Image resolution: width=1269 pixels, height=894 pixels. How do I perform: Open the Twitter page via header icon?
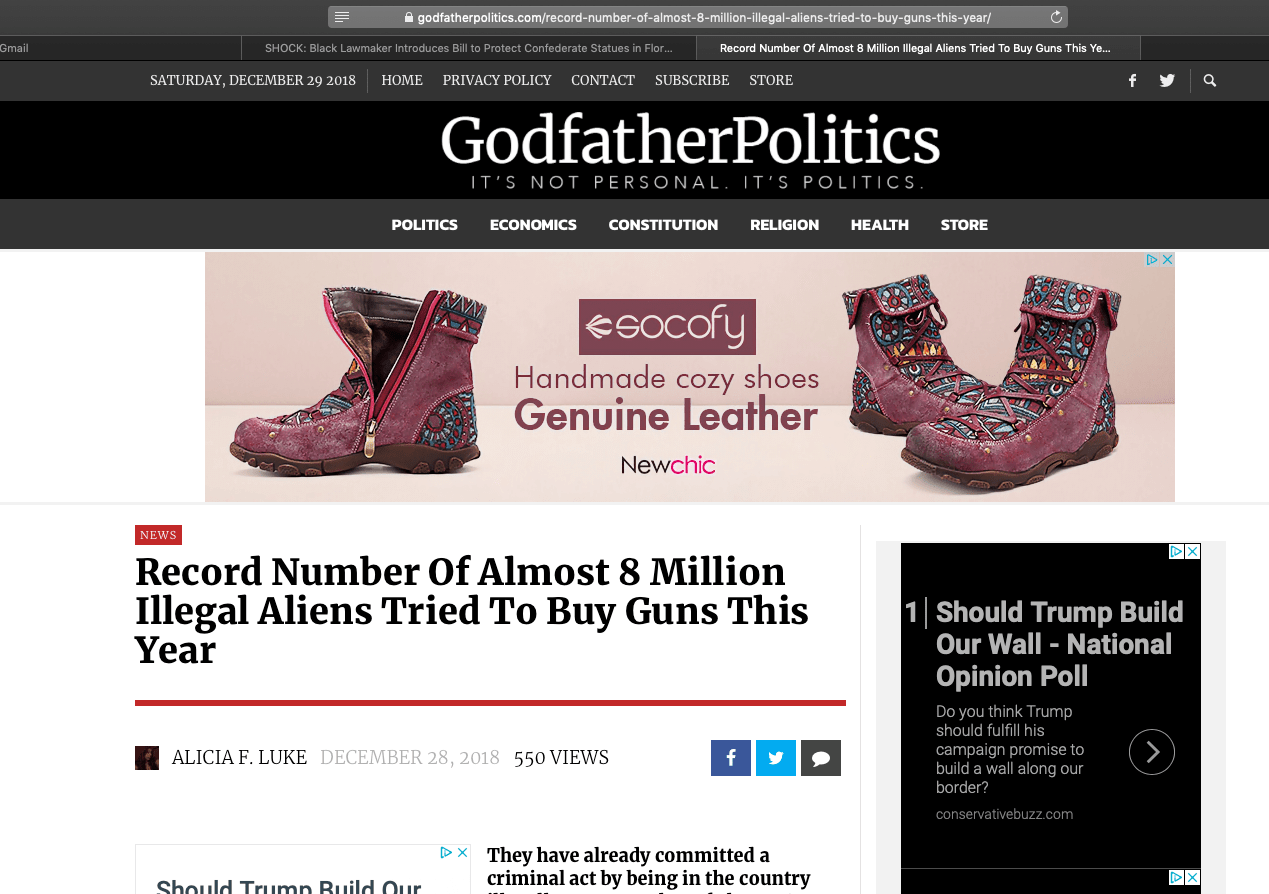tap(1167, 80)
